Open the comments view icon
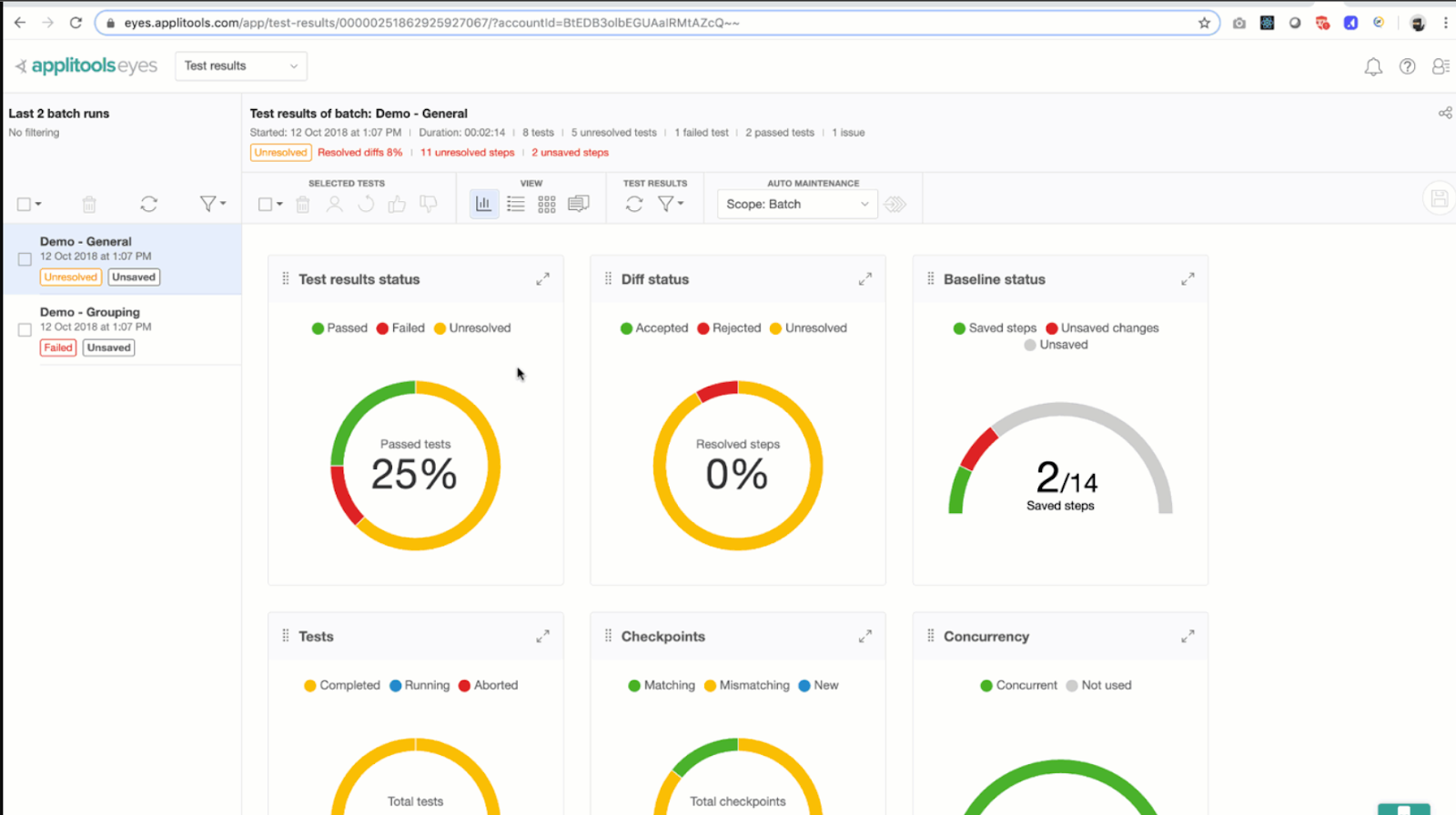 pos(579,205)
